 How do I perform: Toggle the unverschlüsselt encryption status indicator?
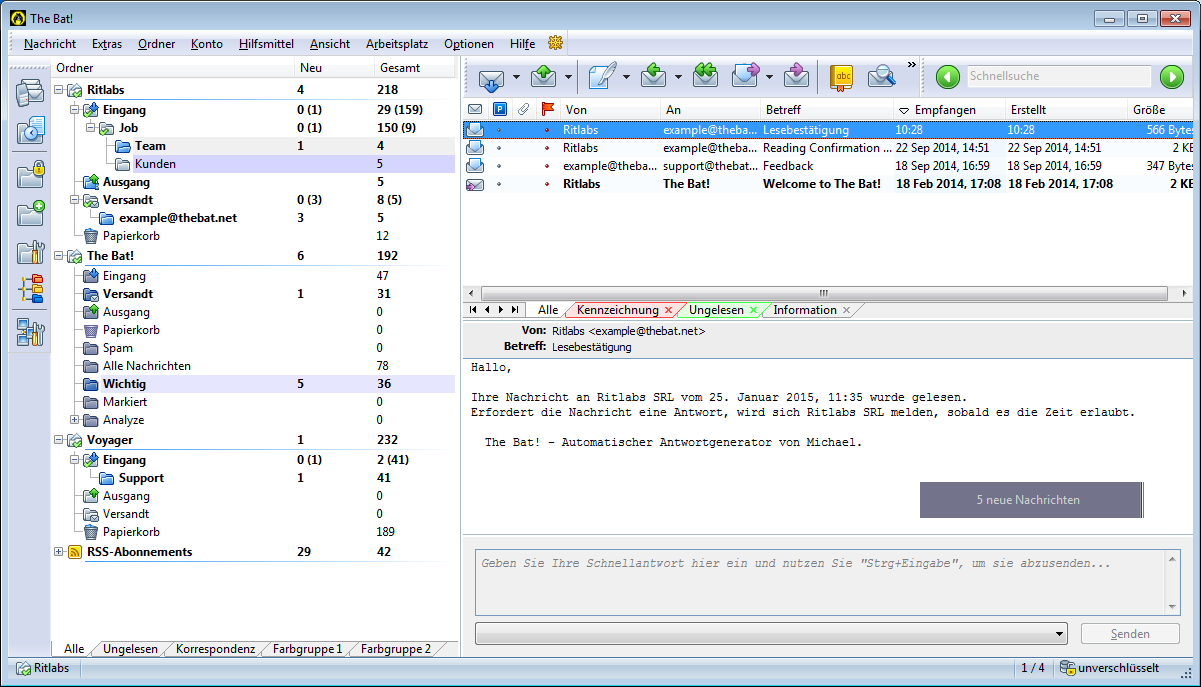coord(1110,668)
